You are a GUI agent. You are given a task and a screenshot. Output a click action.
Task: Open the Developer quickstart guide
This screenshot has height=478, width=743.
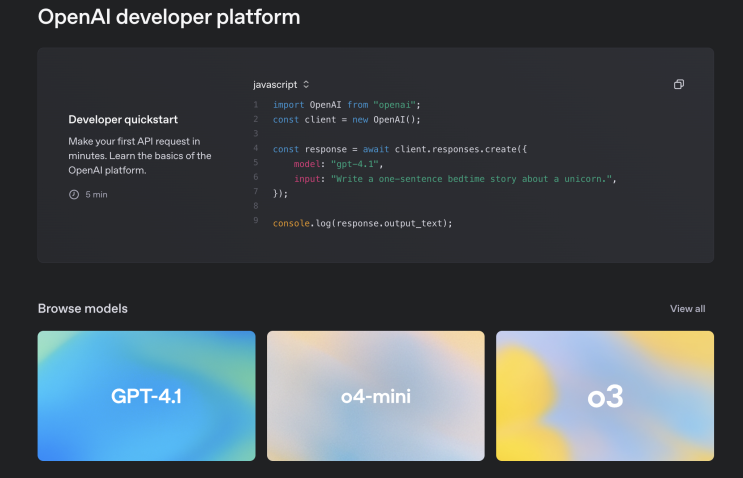pyautogui.click(x=123, y=120)
